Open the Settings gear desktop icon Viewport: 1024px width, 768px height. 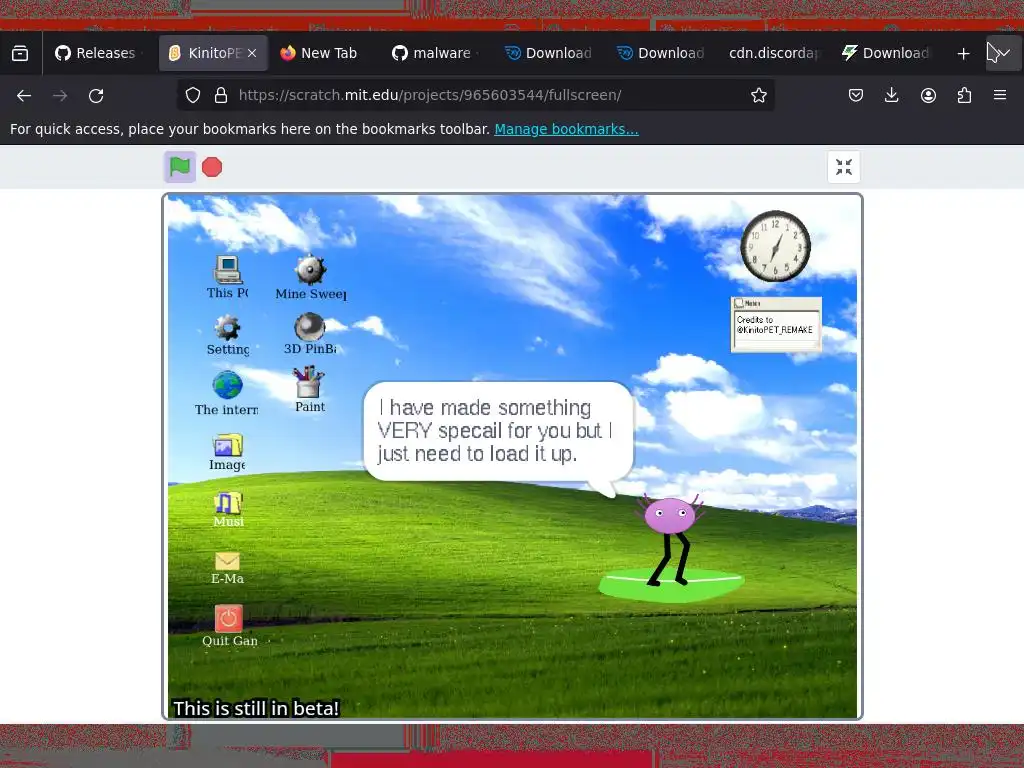tap(227, 335)
